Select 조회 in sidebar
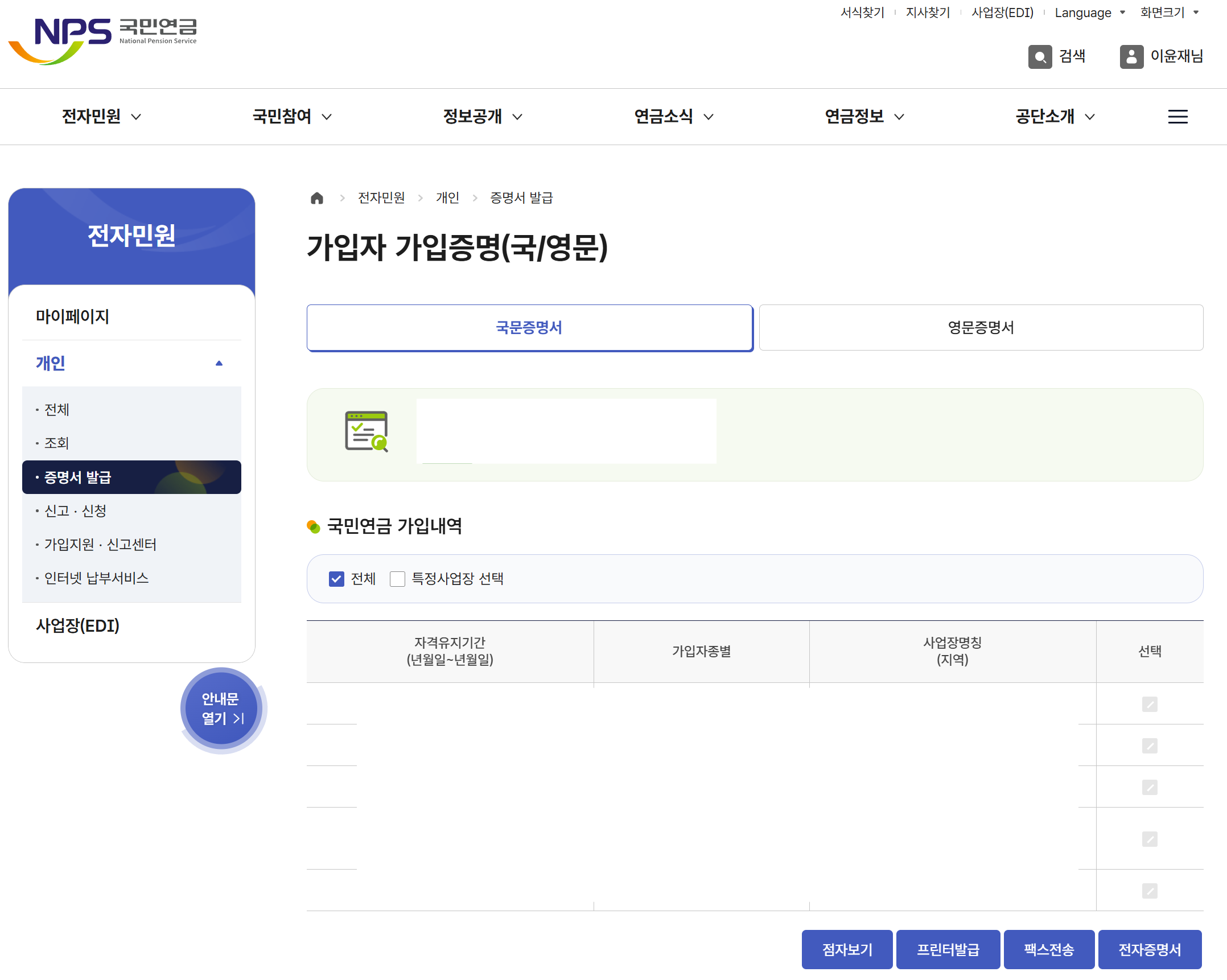 56,443
